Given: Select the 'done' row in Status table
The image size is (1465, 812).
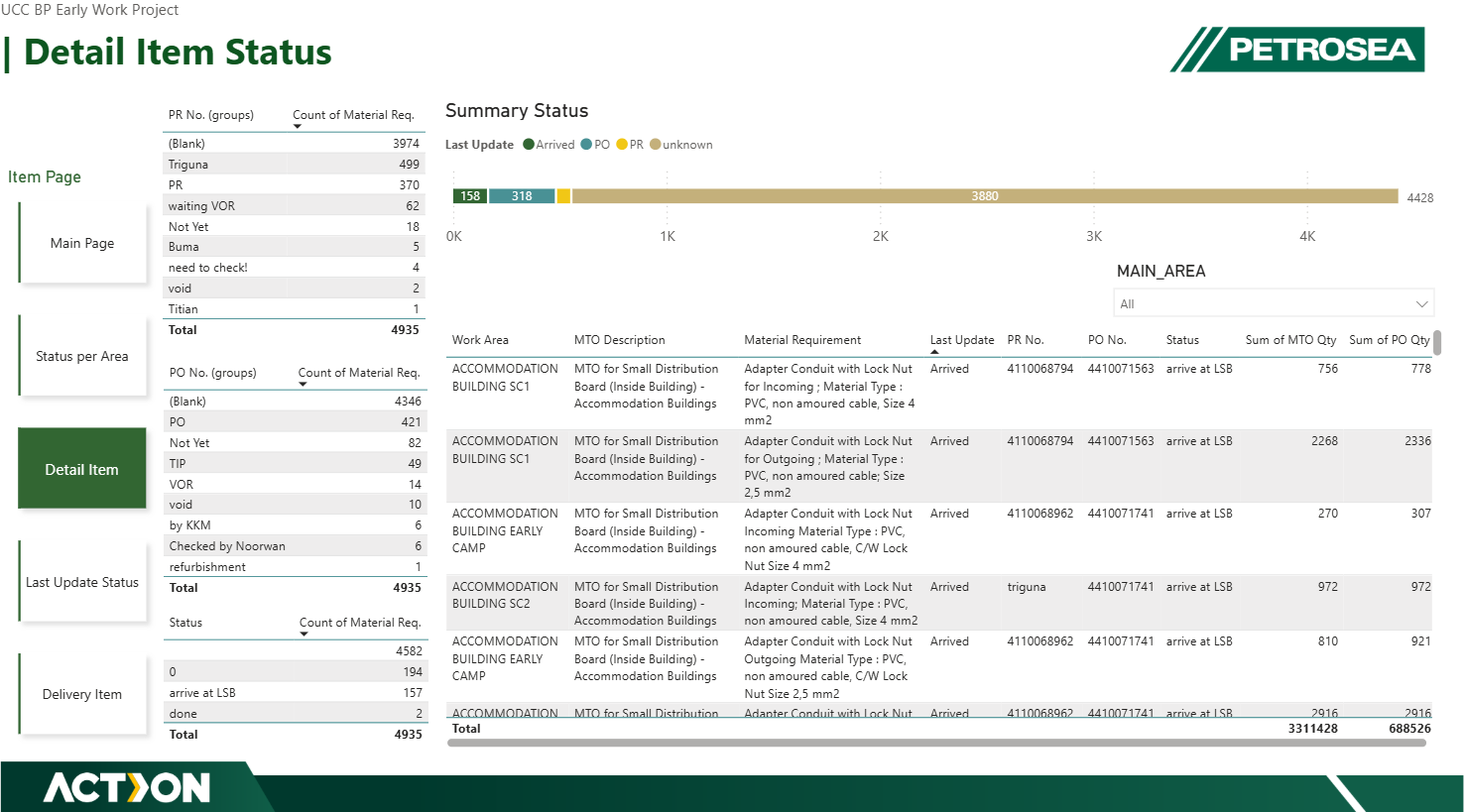Looking at the screenshot, I should pyautogui.click(x=296, y=714).
